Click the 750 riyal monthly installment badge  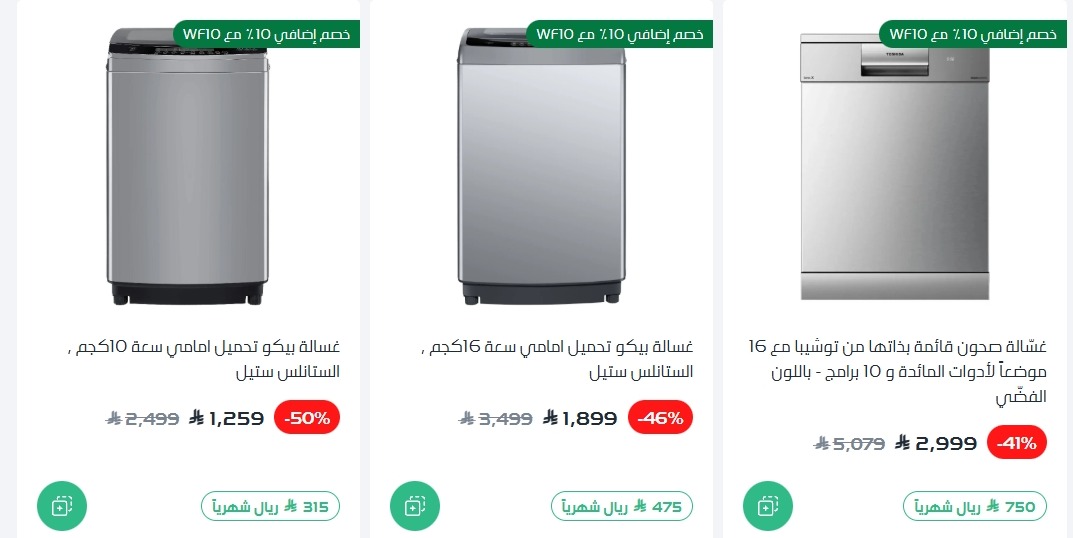point(975,507)
